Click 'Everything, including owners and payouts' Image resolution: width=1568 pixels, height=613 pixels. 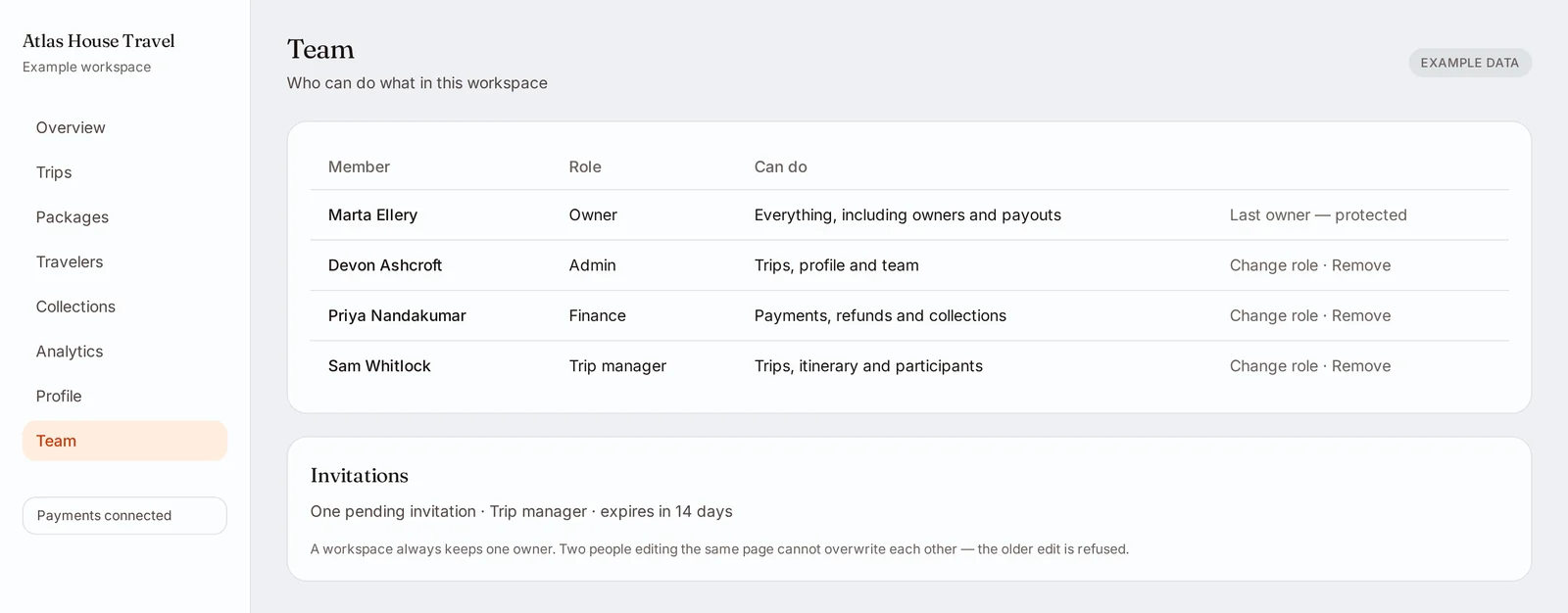pos(907,215)
